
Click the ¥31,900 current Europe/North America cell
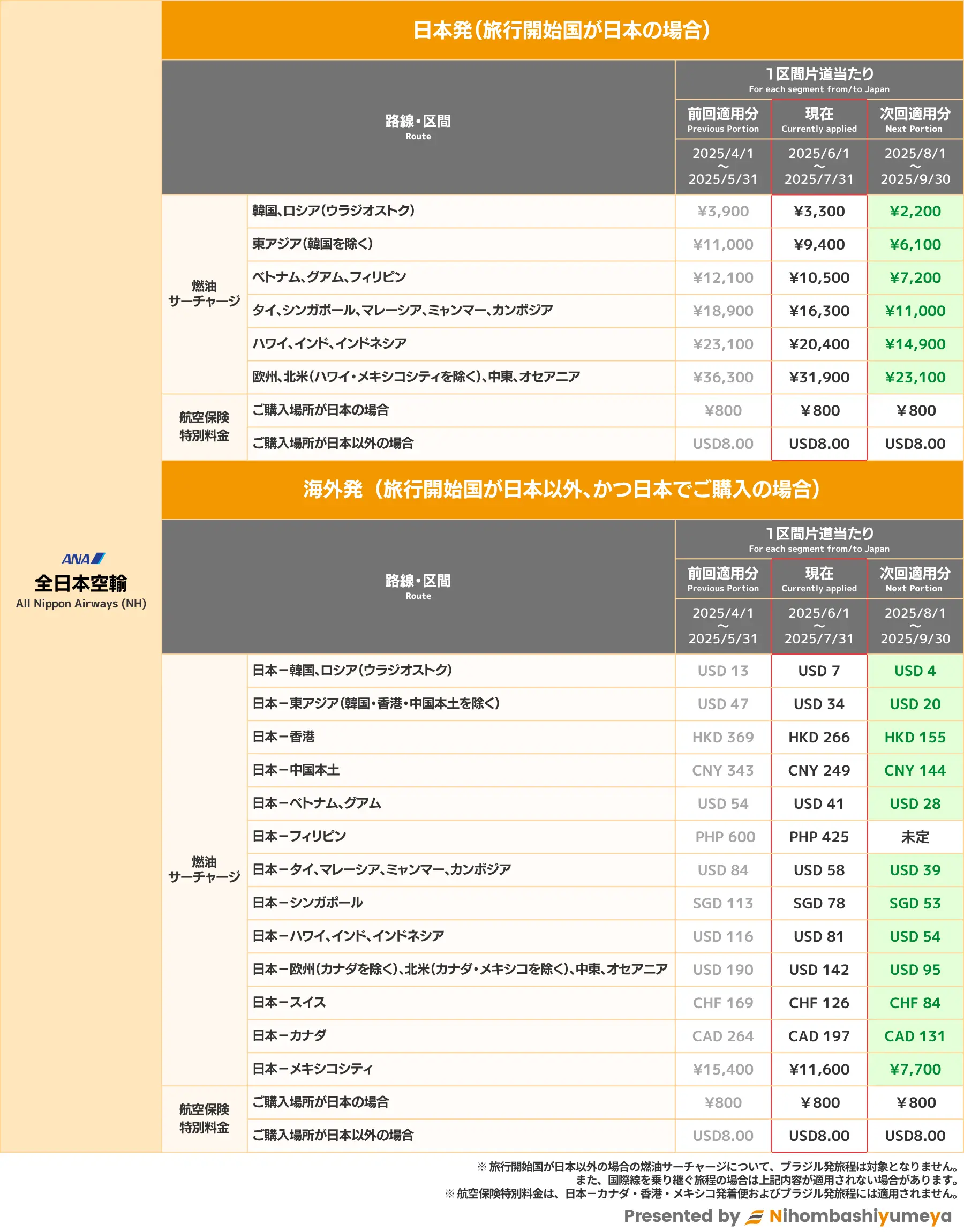(x=819, y=378)
